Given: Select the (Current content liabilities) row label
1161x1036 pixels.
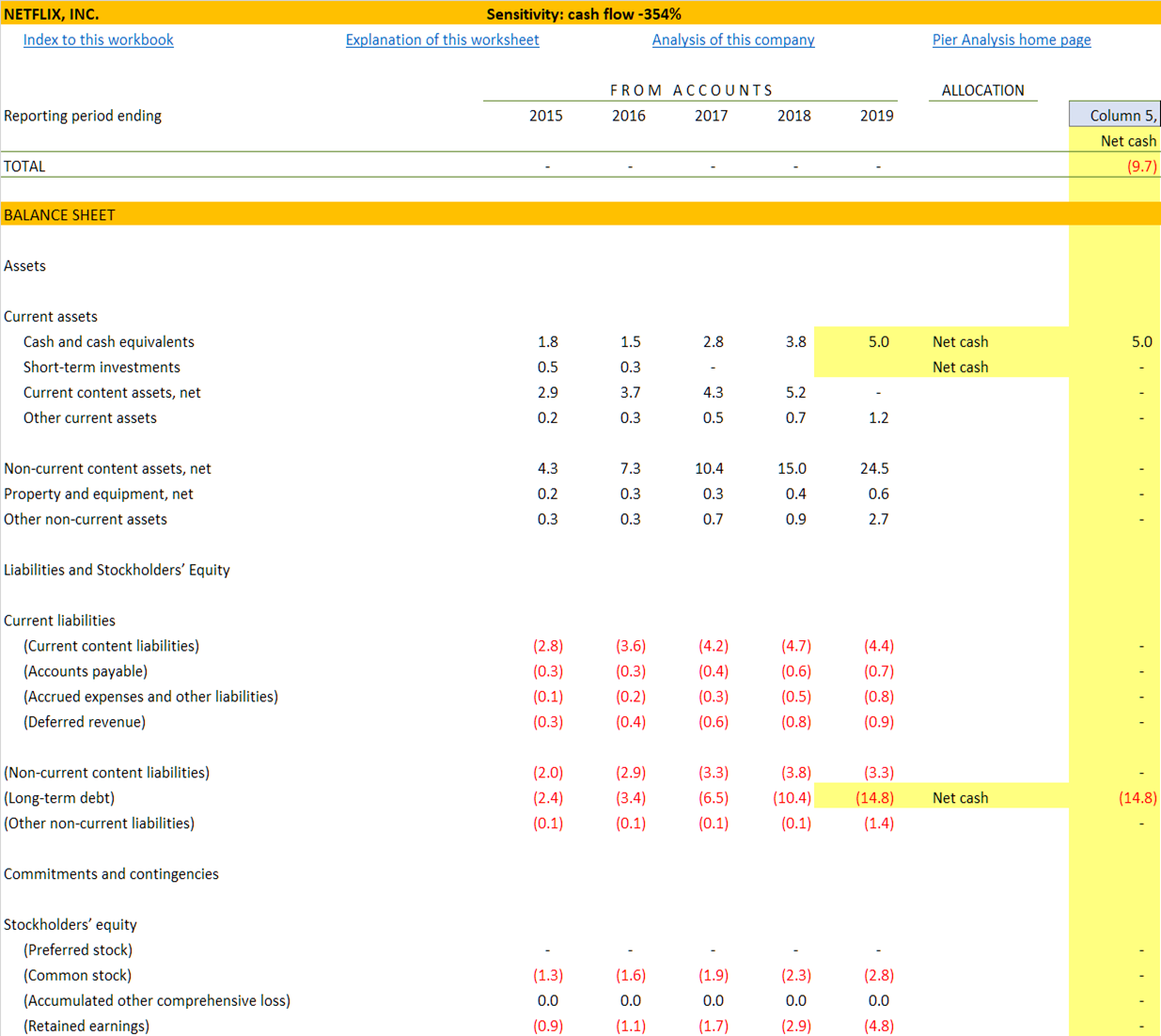Looking at the screenshot, I should (111, 647).
